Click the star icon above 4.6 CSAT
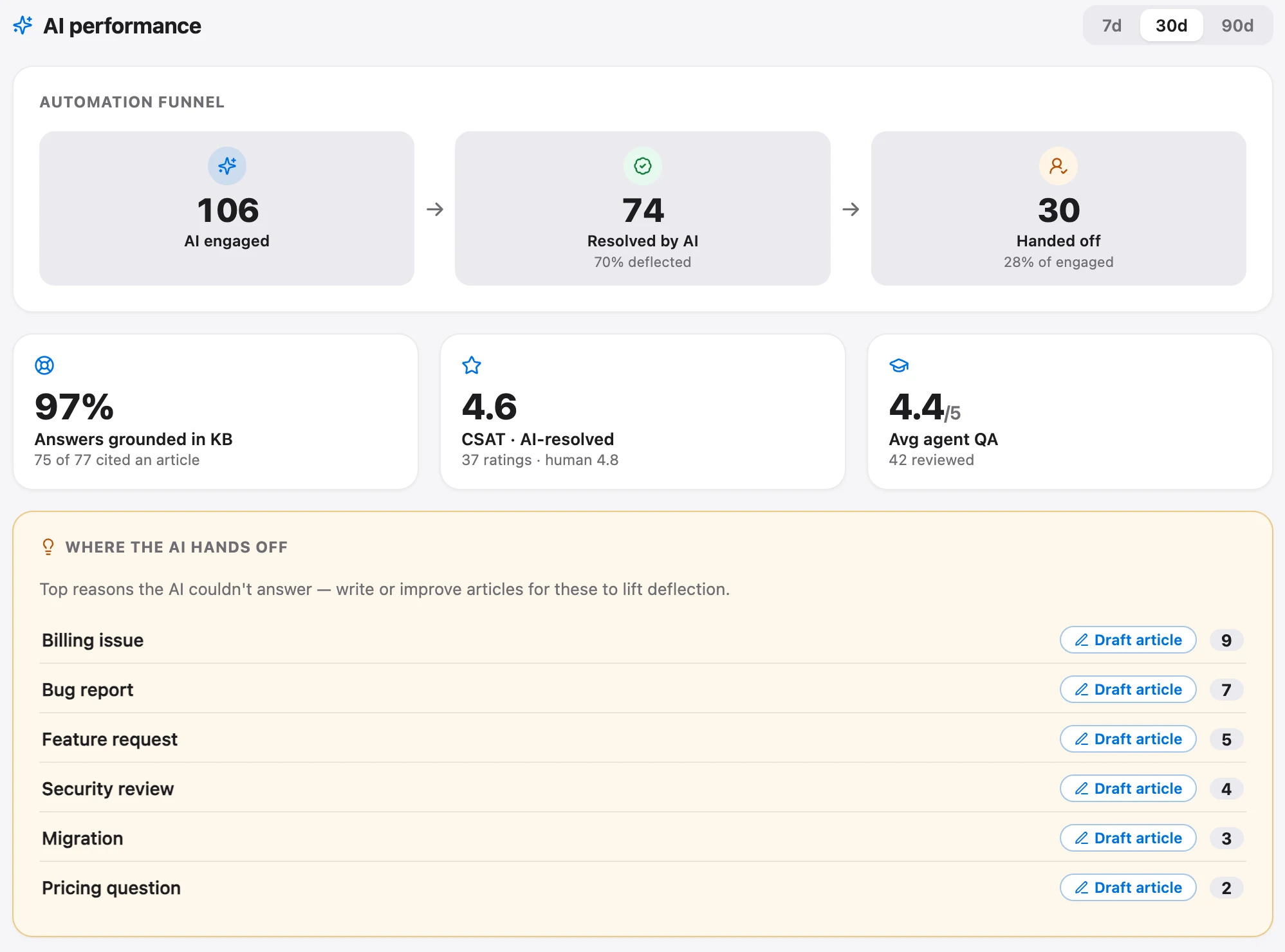 472,365
